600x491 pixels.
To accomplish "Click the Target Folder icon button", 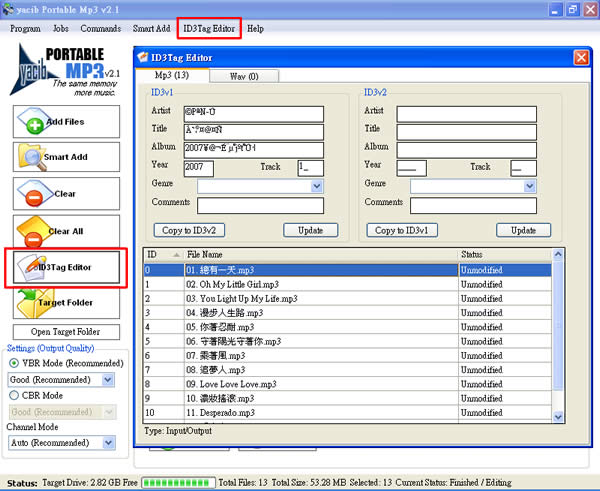I will pyautogui.click(x=66, y=303).
